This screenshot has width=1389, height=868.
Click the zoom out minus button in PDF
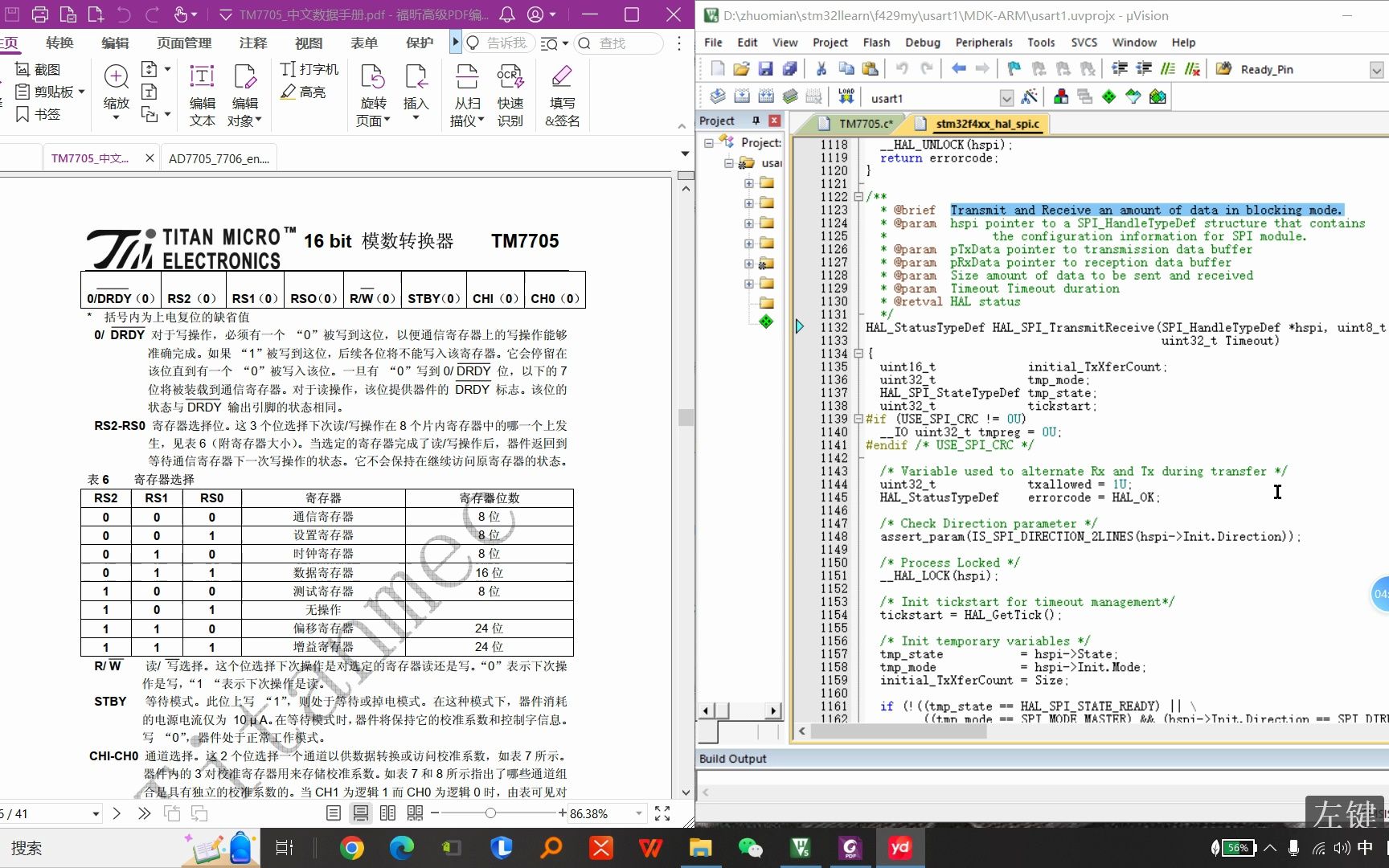point(435,813)
